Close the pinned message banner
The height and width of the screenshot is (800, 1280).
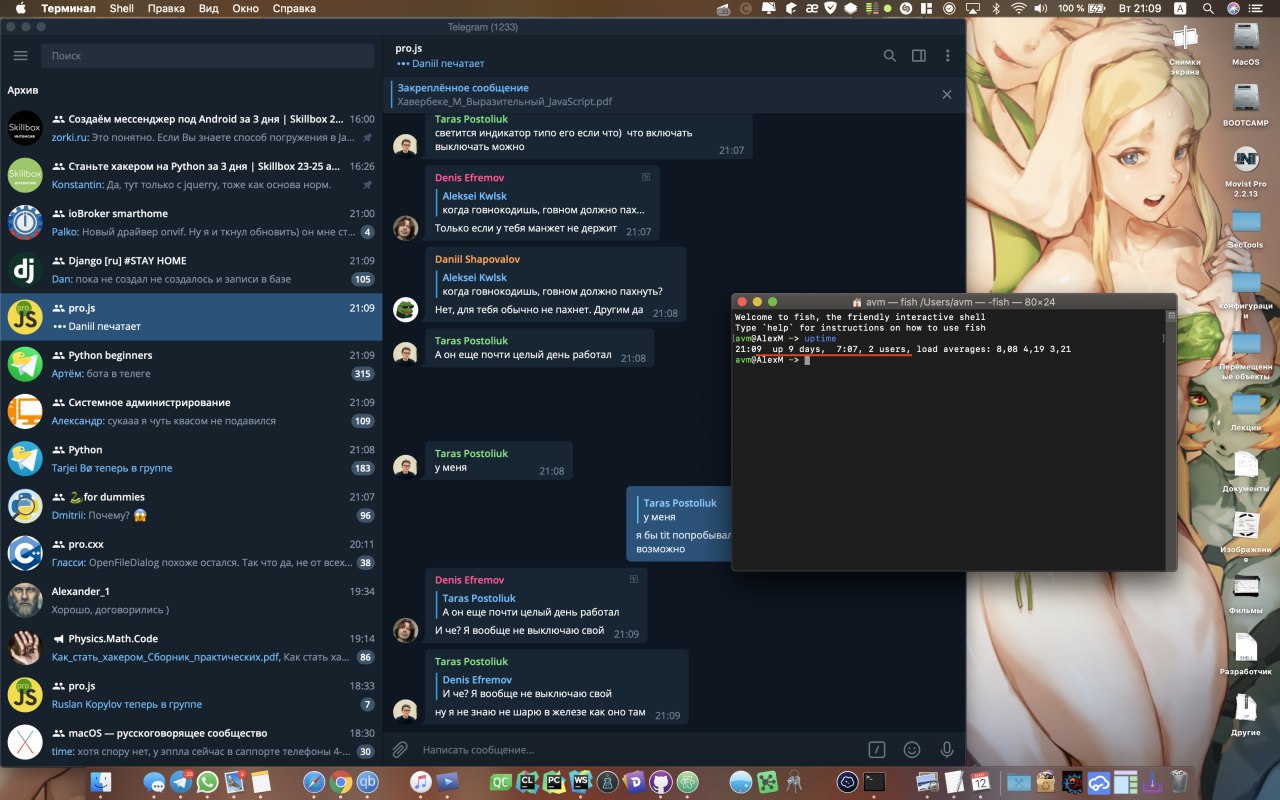pyautogui.click(x=947, y=94)
